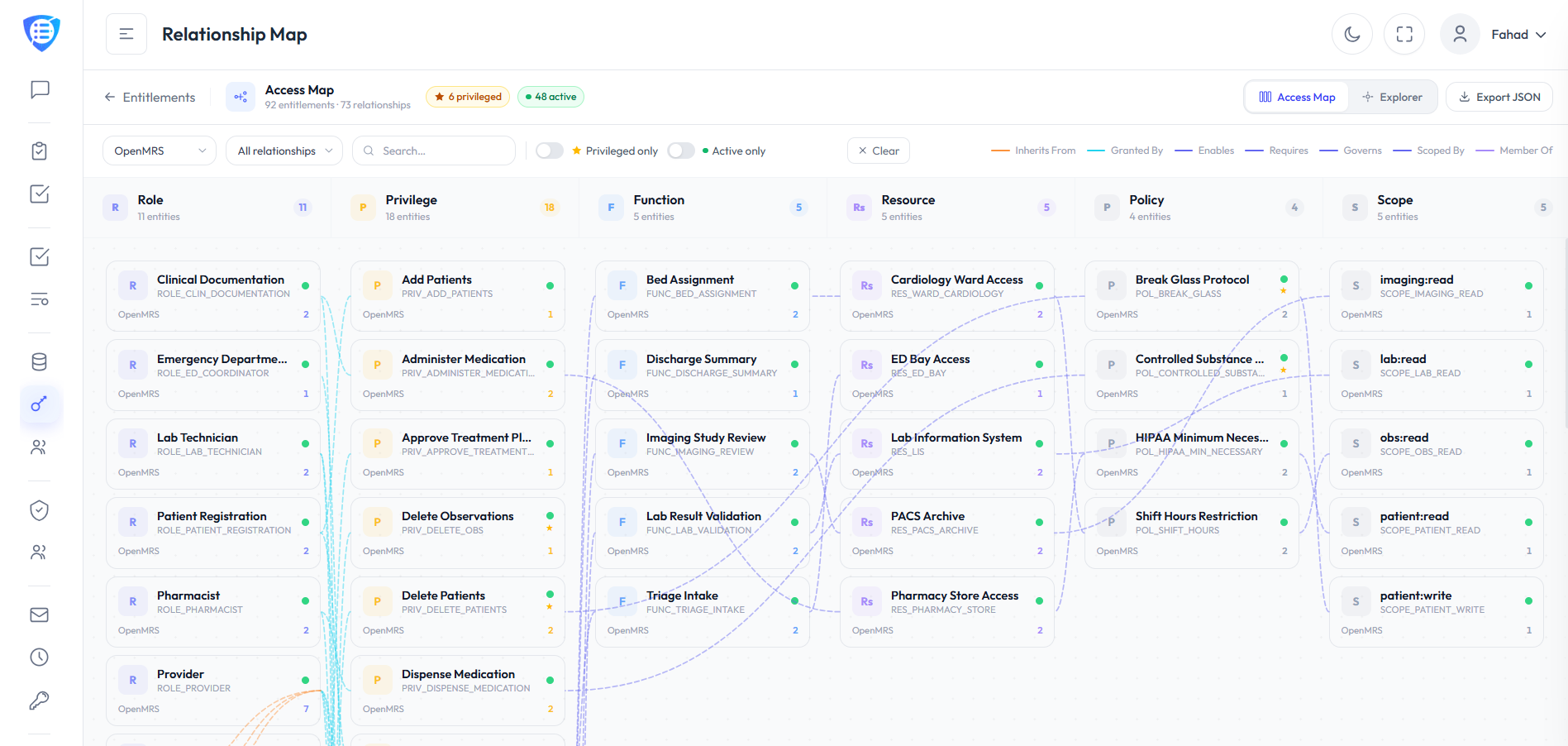Go back to Entitlements

click(150, 97)
